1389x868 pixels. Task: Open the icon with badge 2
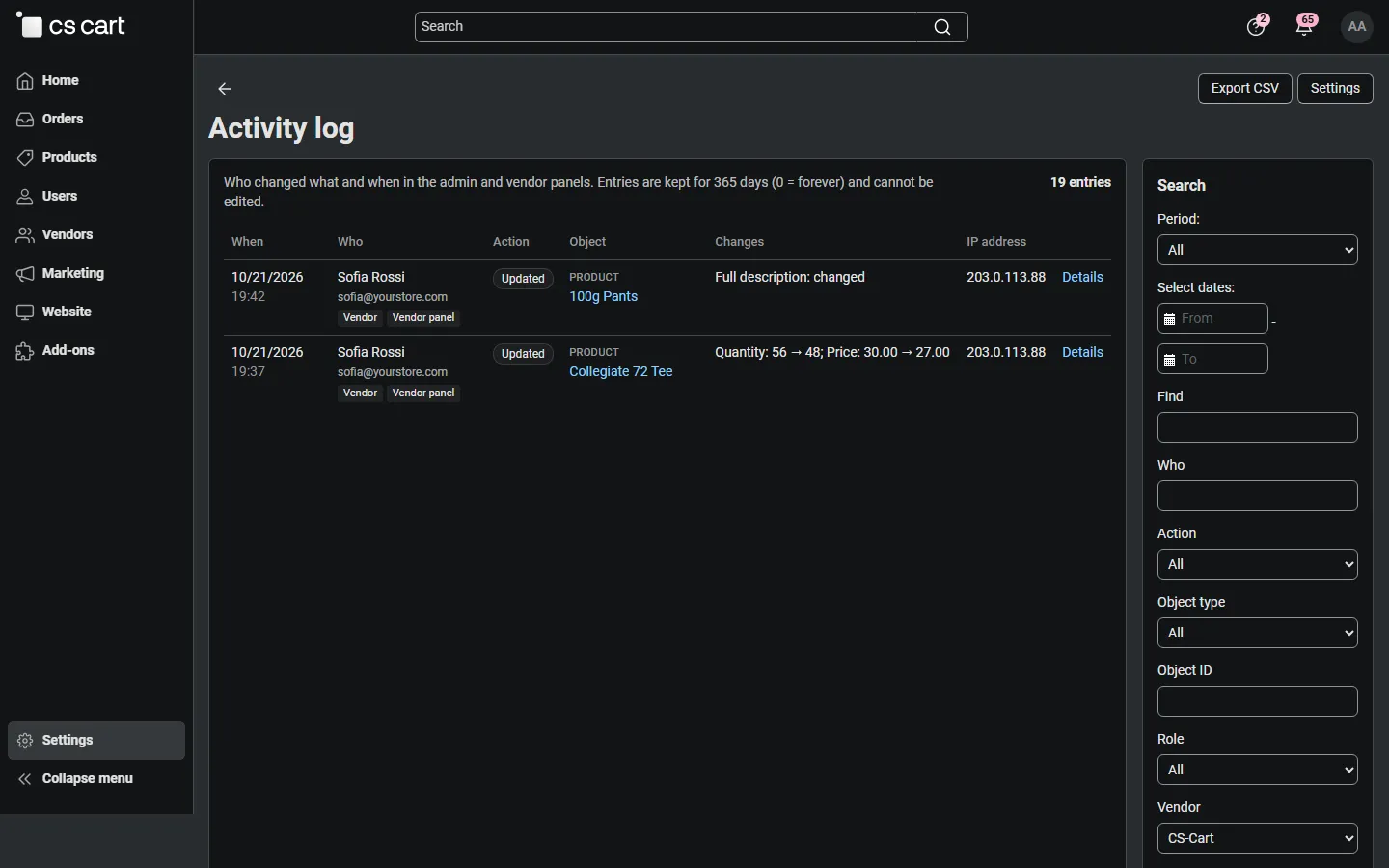(x=1258, y=25)
